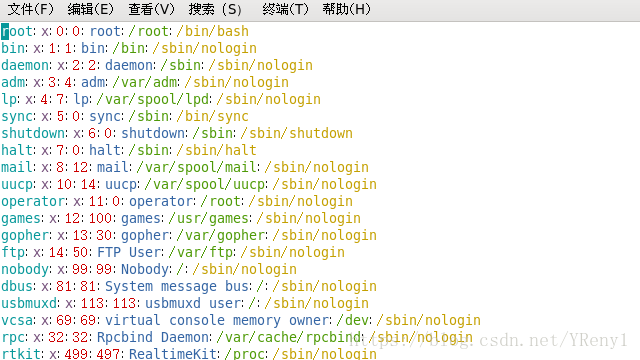The image size is (640, 360).
Task: Click the path /var/ftp
Action: tap(201, 252)
